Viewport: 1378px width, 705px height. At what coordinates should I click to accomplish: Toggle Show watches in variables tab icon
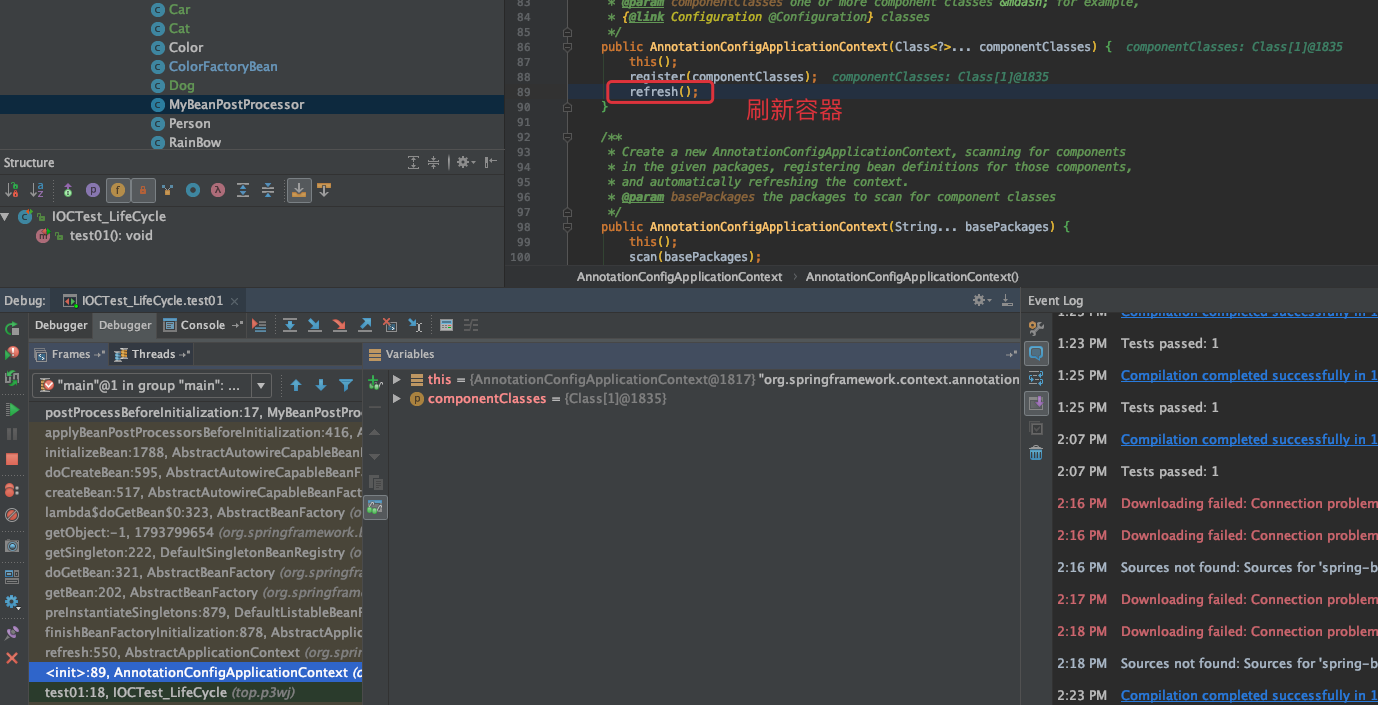[376, 507]
